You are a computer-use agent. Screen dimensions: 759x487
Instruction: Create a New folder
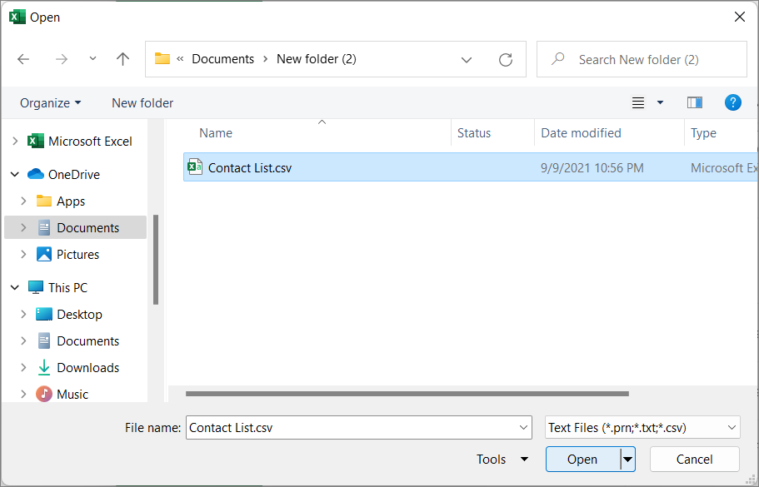(142, 103)
